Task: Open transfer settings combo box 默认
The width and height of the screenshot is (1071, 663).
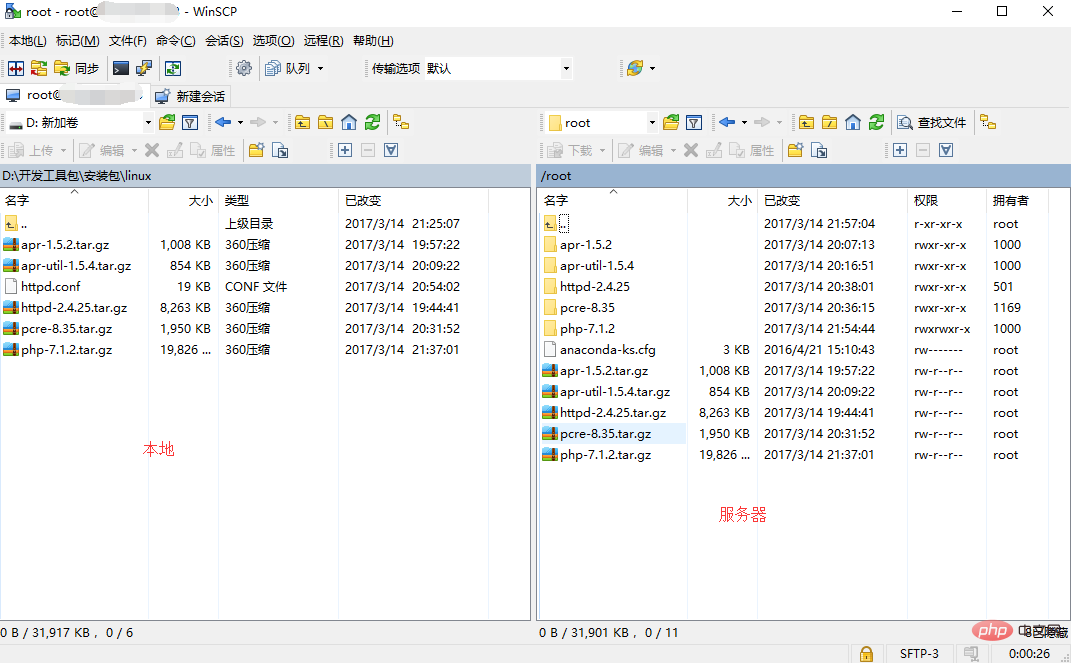Action: tap(497, 68)
